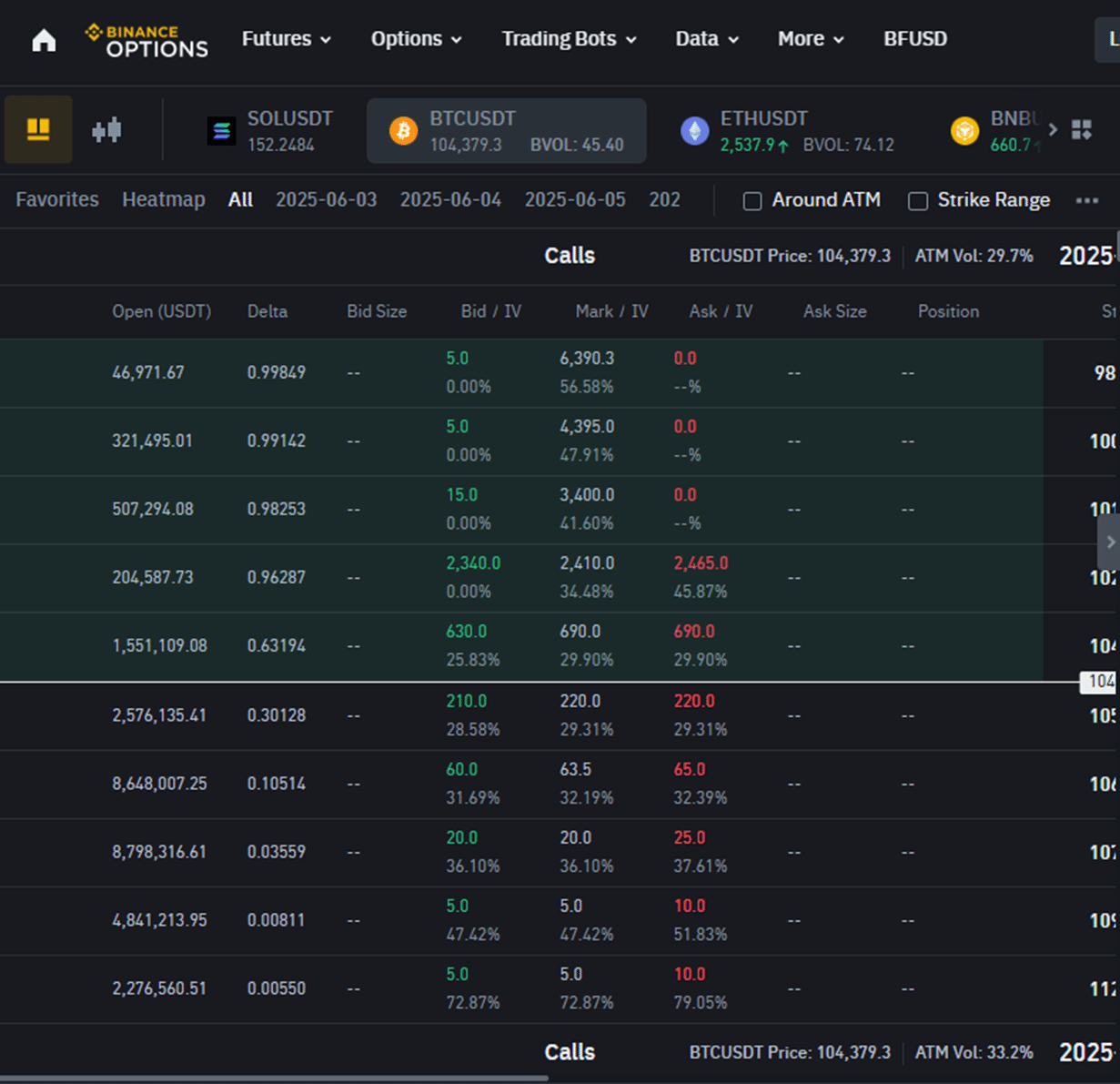Select the 2025-06-03 expiry tab
The image size is (1120, 1084).
327,199
